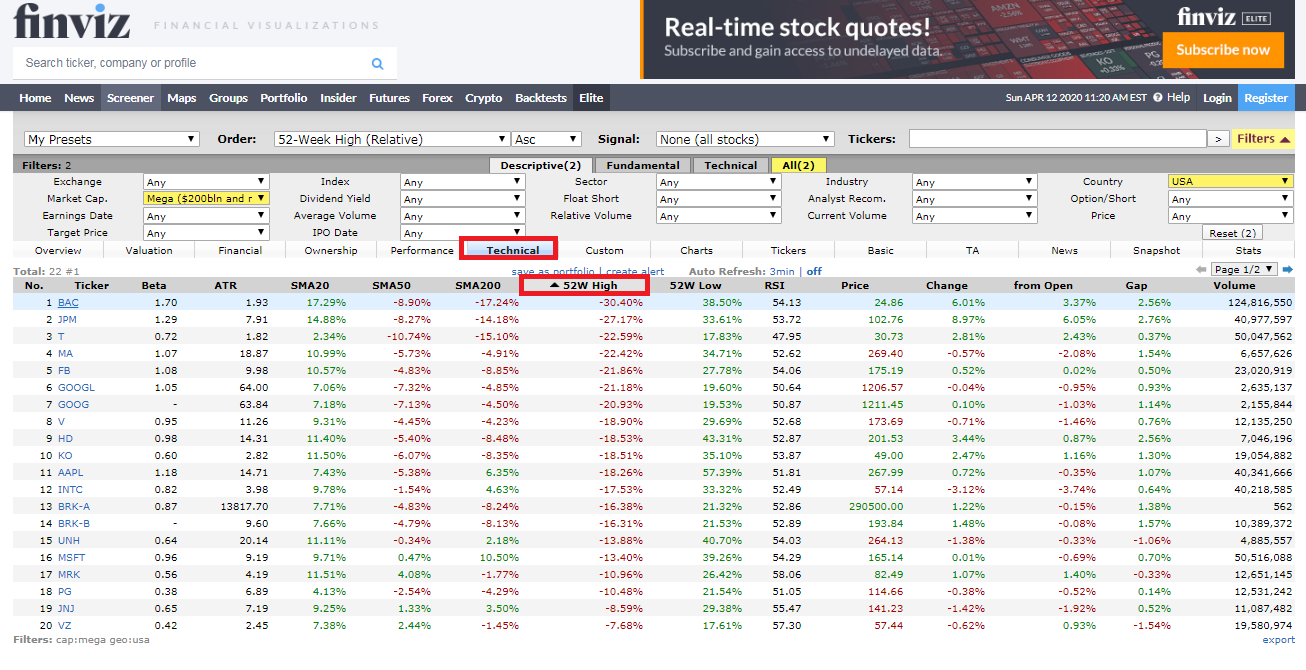Open the GOOGL ticker link
Viewport: 1306px width, 670px height.
[x=76, y=387]
